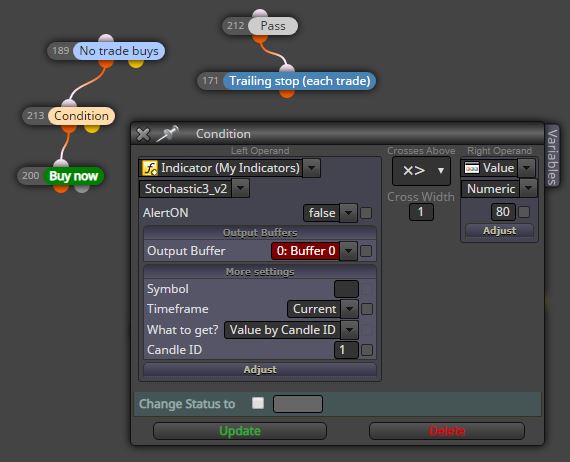570x462 pixels.
Task: Toggle the checkbox next to Timeframe
Action: point(367,309)
